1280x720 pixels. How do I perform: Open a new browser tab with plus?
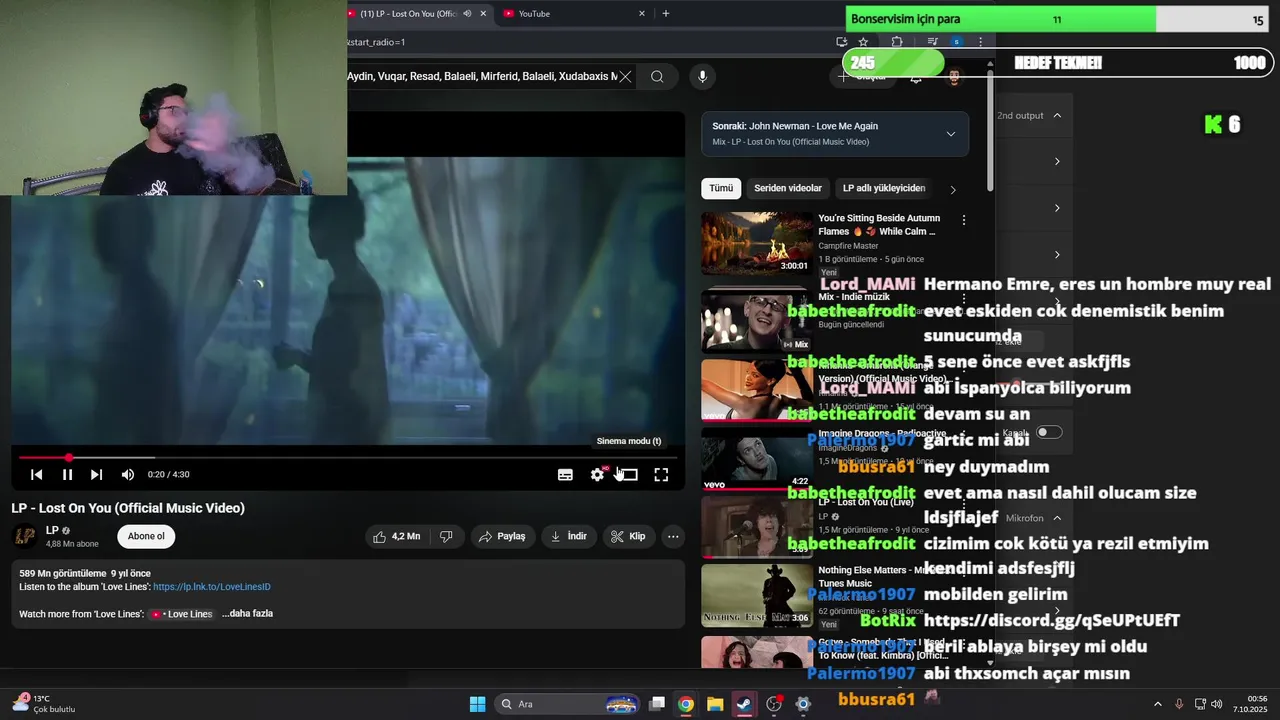[x=666, y=14]
